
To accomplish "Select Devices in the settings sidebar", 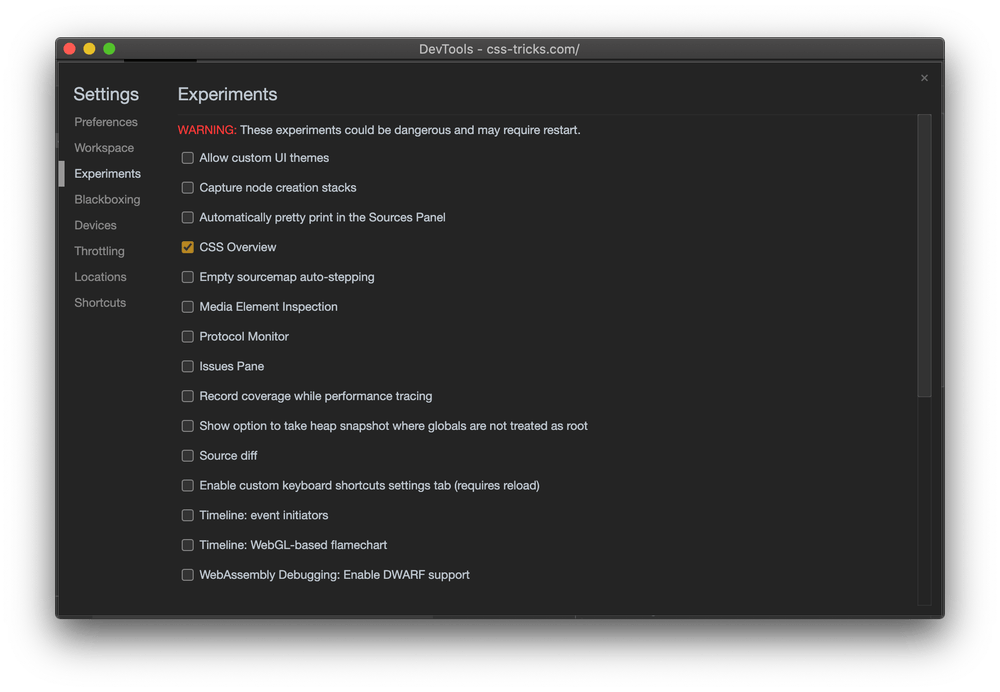I will click(95, 225).
